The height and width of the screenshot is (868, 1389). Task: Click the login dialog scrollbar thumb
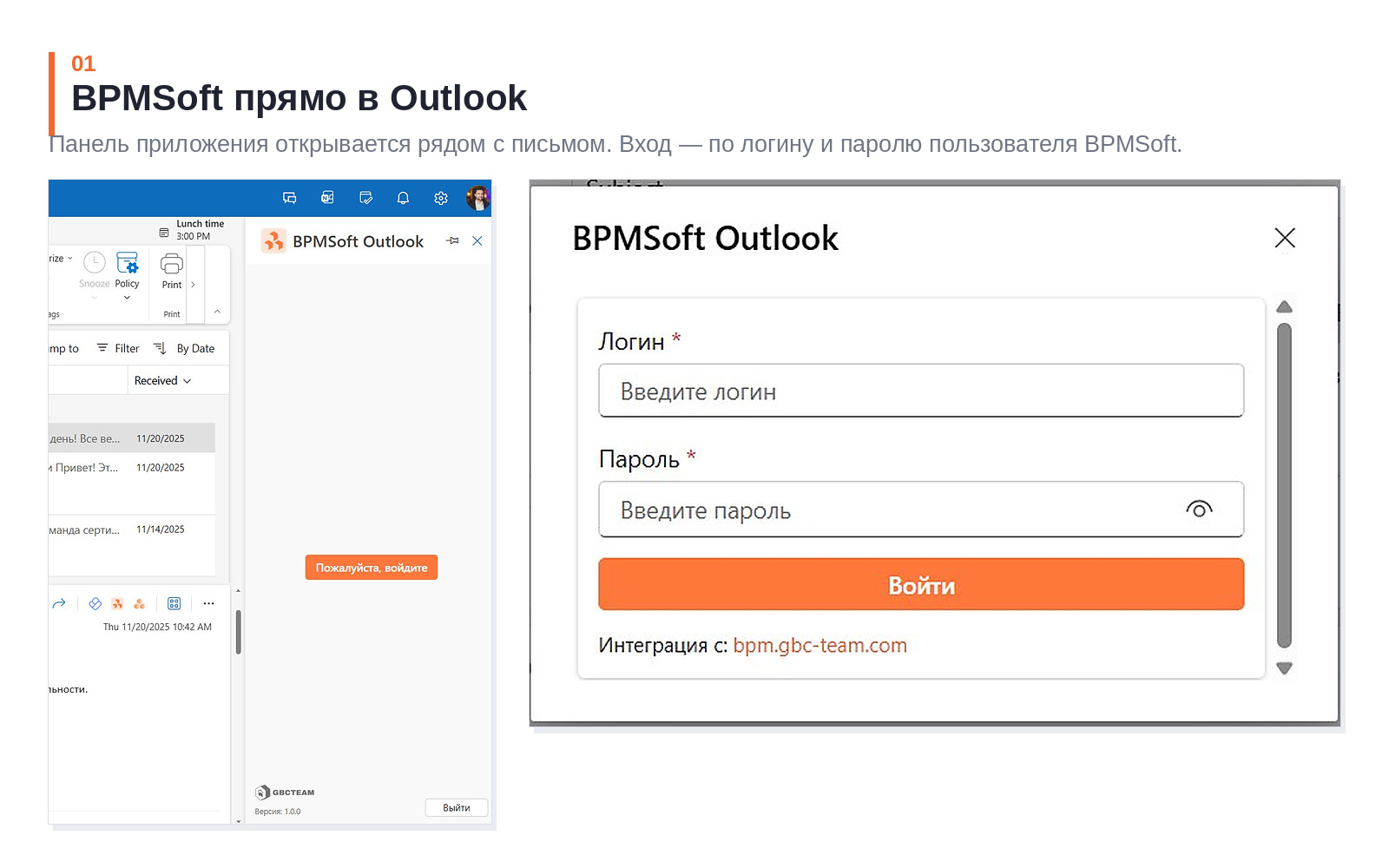coord(1285,485)
